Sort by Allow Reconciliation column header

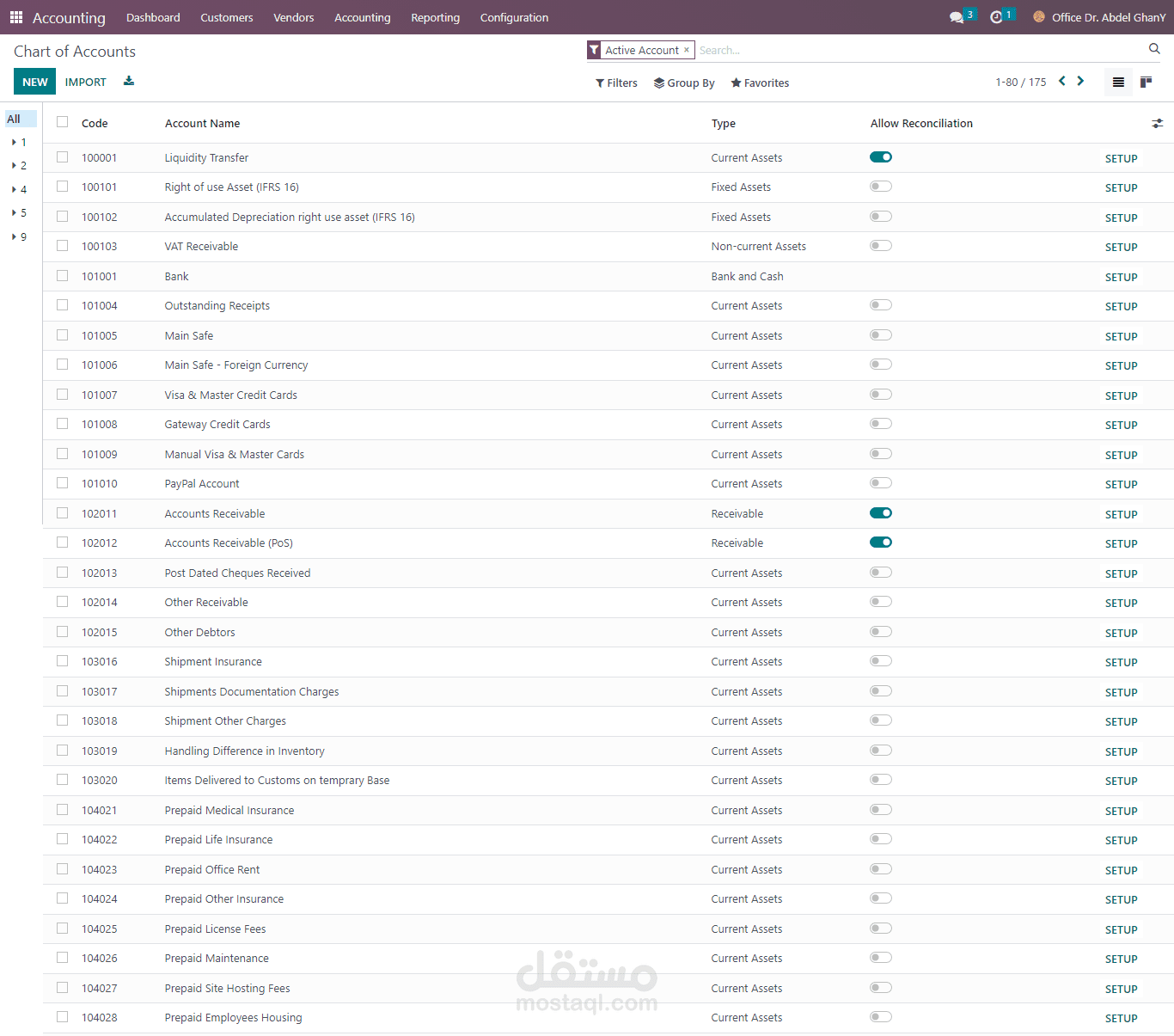click(921, 124)
